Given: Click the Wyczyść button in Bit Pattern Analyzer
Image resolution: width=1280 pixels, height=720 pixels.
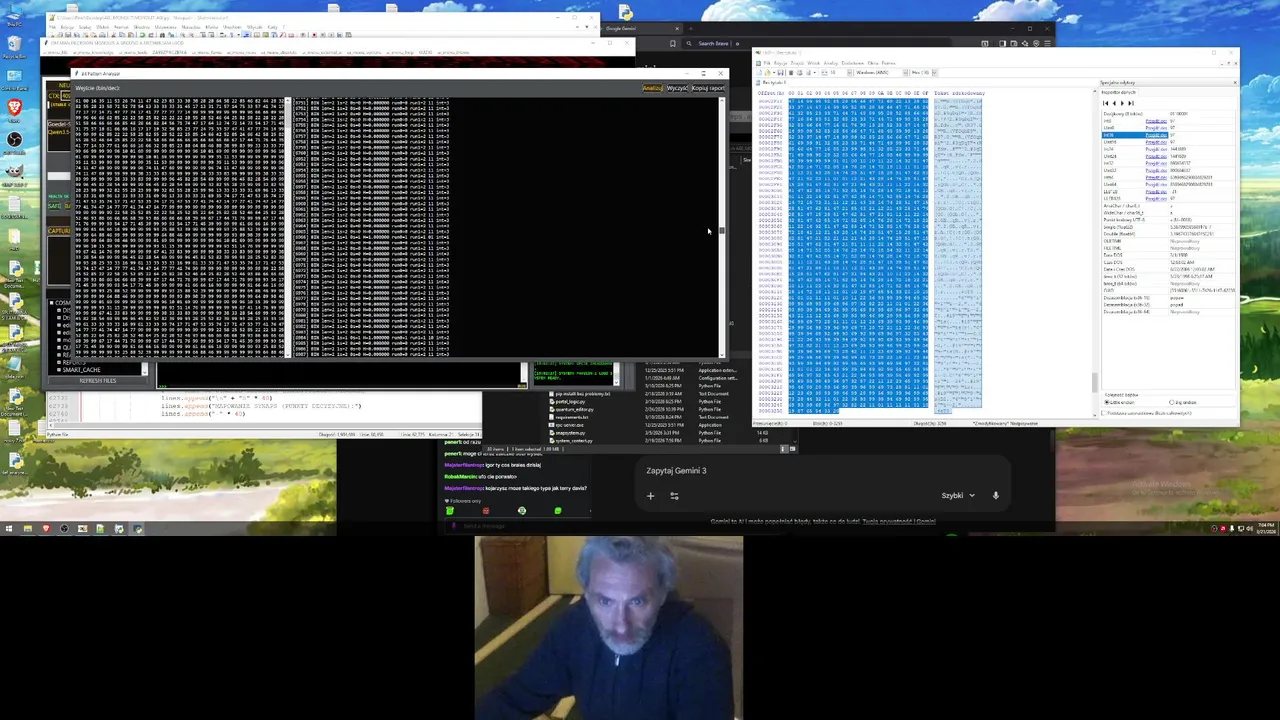Looking at the screenshot, I should [677, 88].
